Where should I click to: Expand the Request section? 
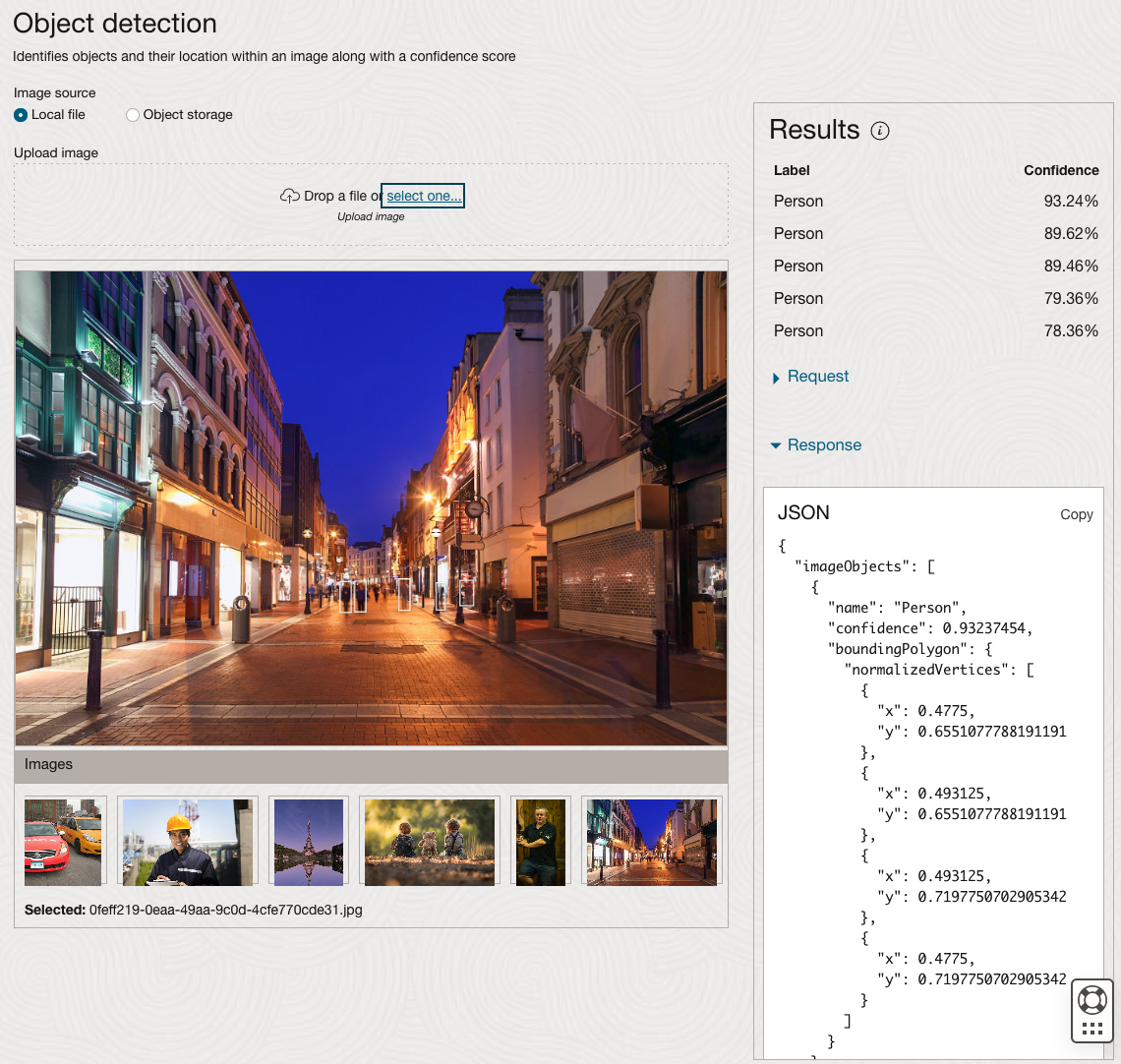[817, 377]
